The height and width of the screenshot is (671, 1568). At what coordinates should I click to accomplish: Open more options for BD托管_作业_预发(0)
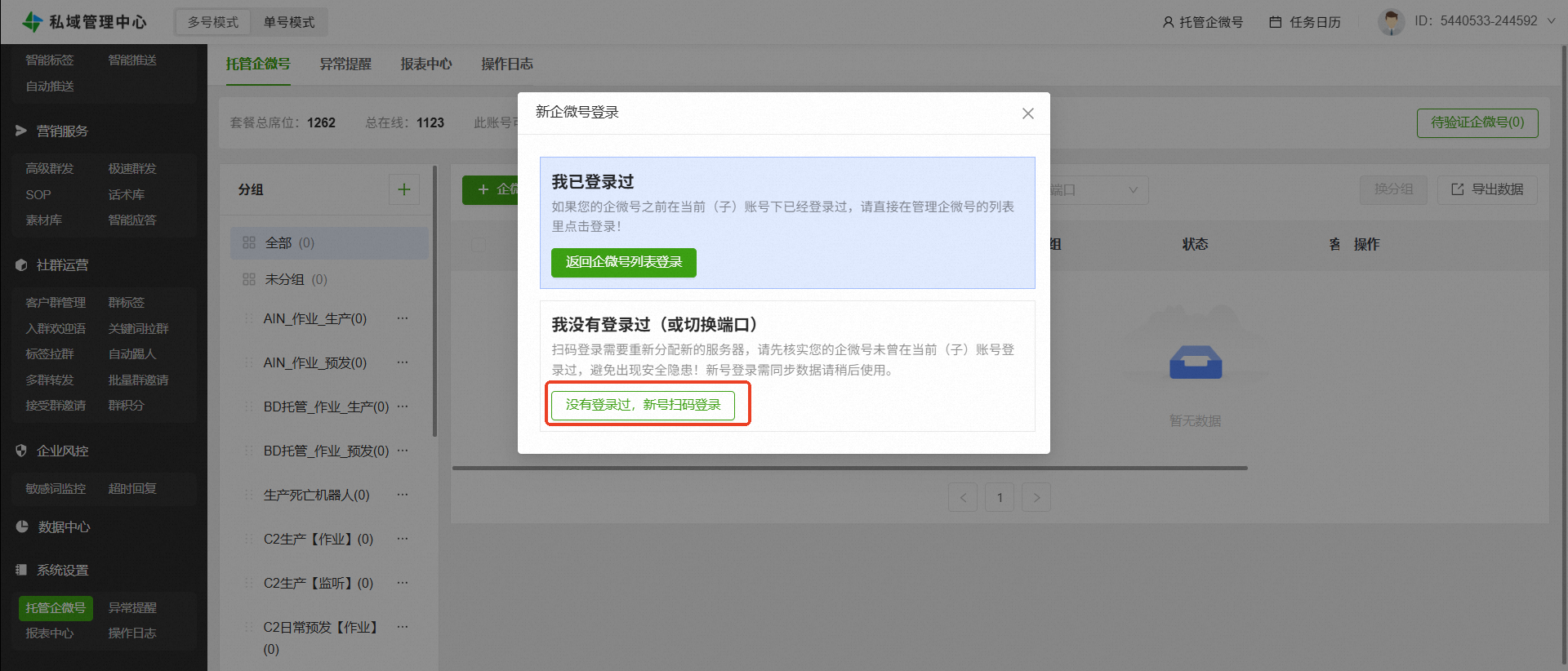pos(403,451)
